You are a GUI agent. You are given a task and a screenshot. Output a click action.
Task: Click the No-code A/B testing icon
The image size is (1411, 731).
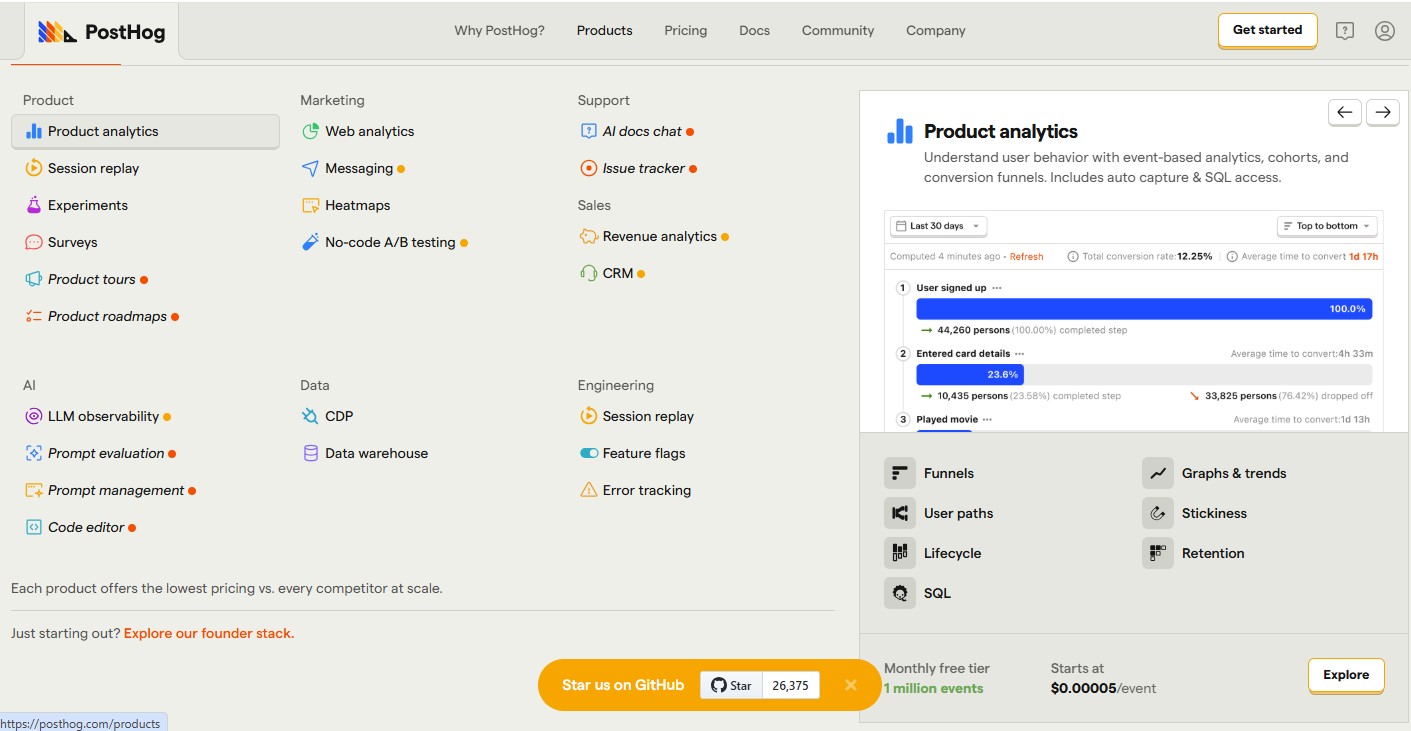[311, 242]
